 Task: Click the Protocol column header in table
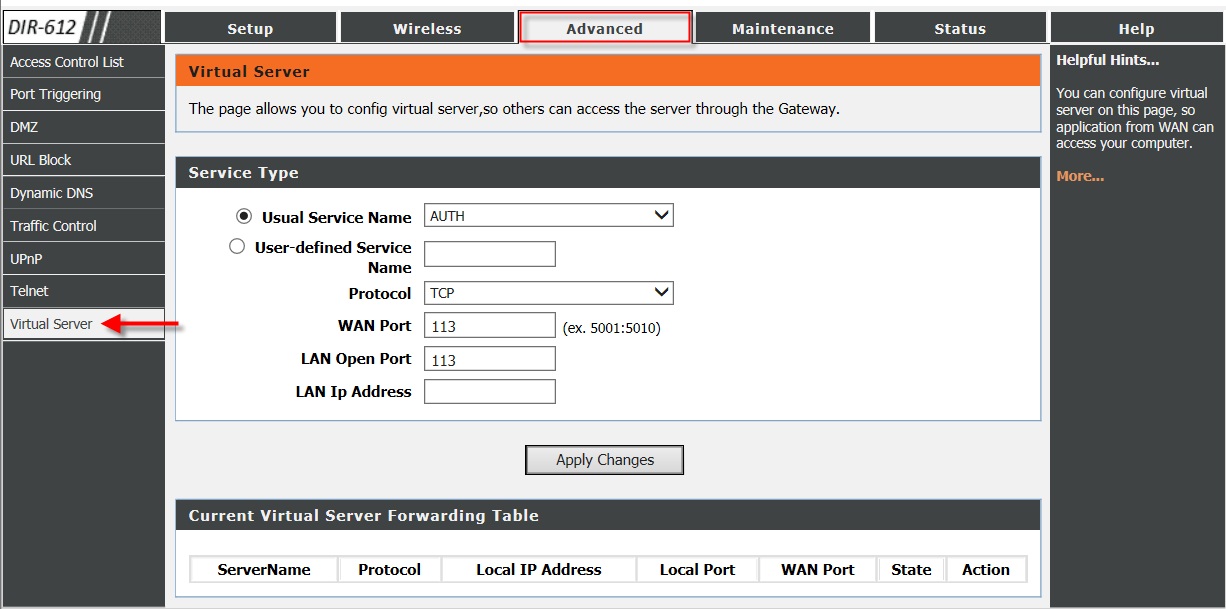pos(390,569)
